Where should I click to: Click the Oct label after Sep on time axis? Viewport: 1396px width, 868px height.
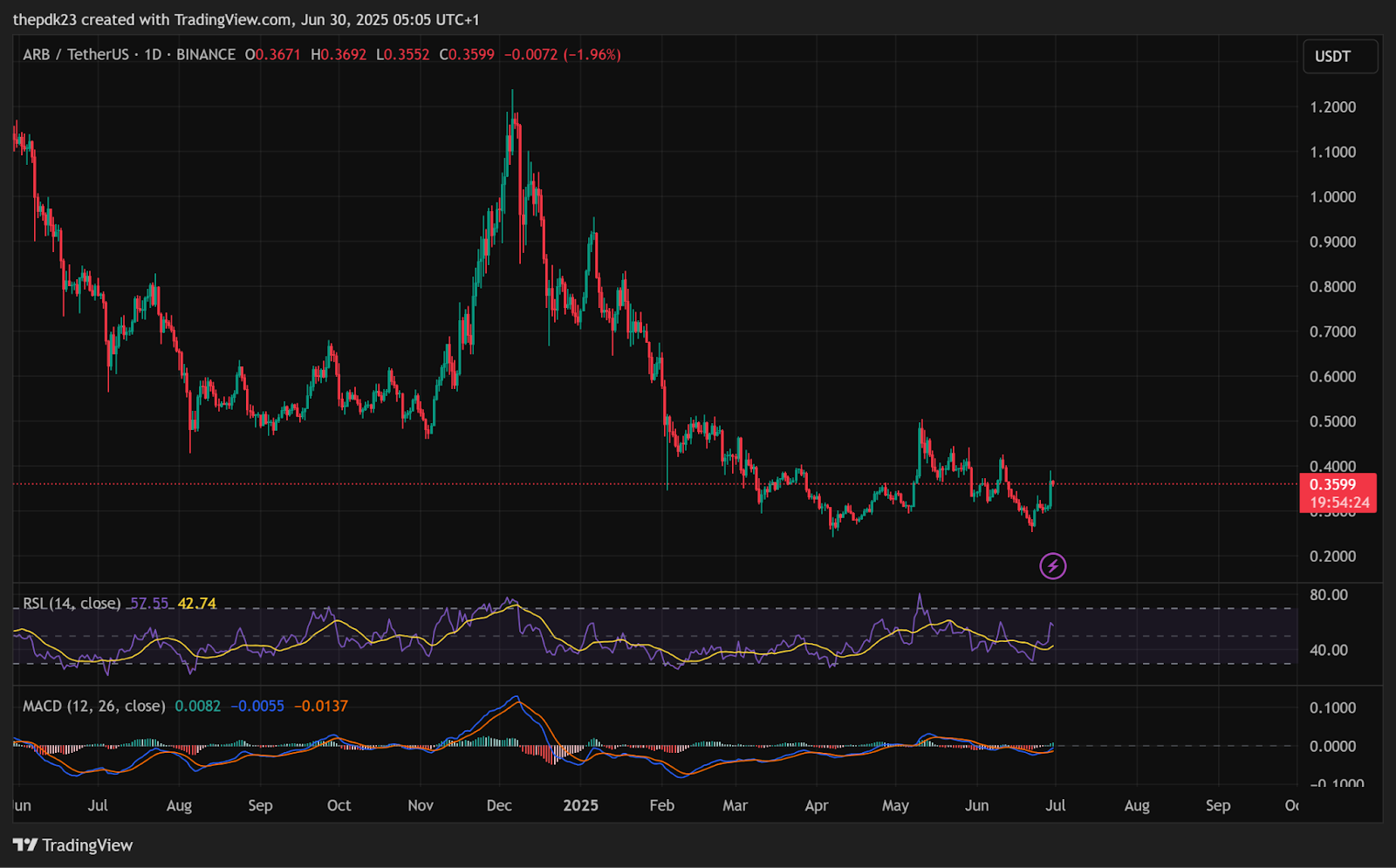pos(339,805)
